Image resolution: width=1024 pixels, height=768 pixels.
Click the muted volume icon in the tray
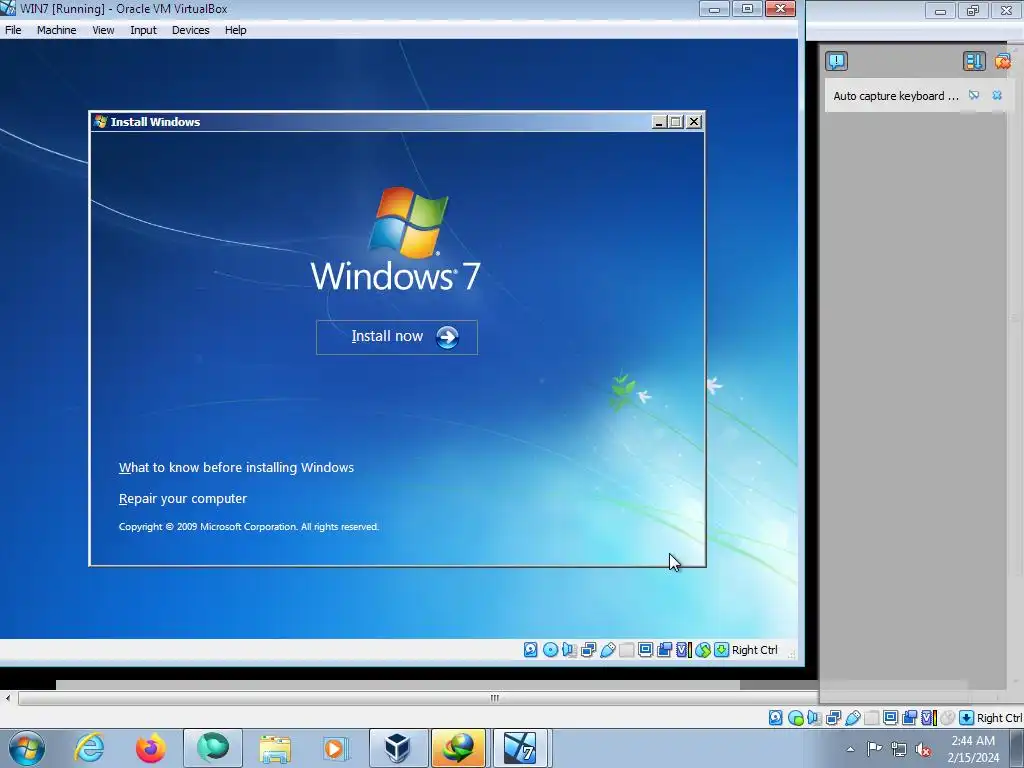(x=923, y=749)
